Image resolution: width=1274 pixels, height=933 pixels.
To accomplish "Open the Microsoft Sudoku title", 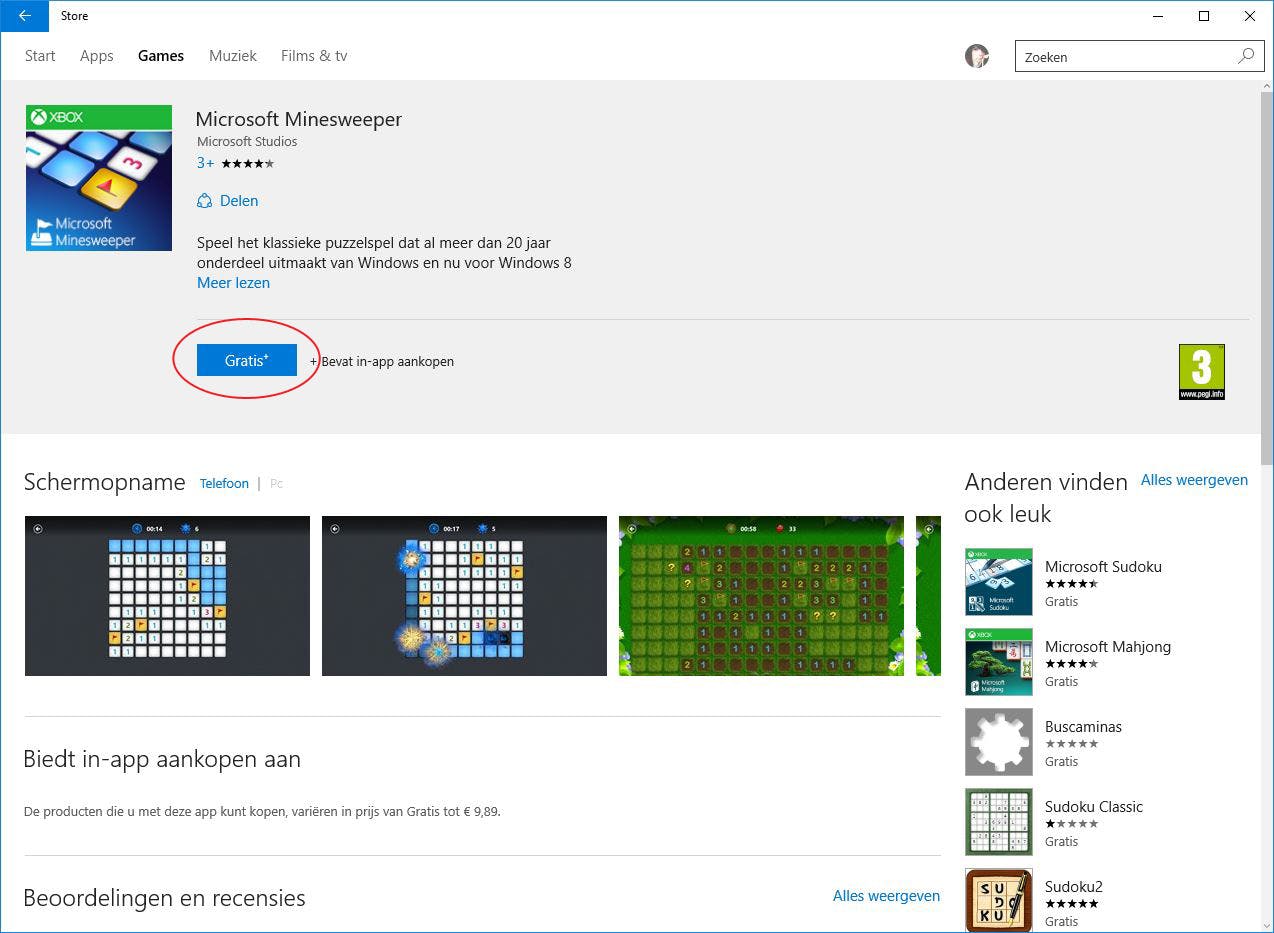I will (x=1103, y=566).
